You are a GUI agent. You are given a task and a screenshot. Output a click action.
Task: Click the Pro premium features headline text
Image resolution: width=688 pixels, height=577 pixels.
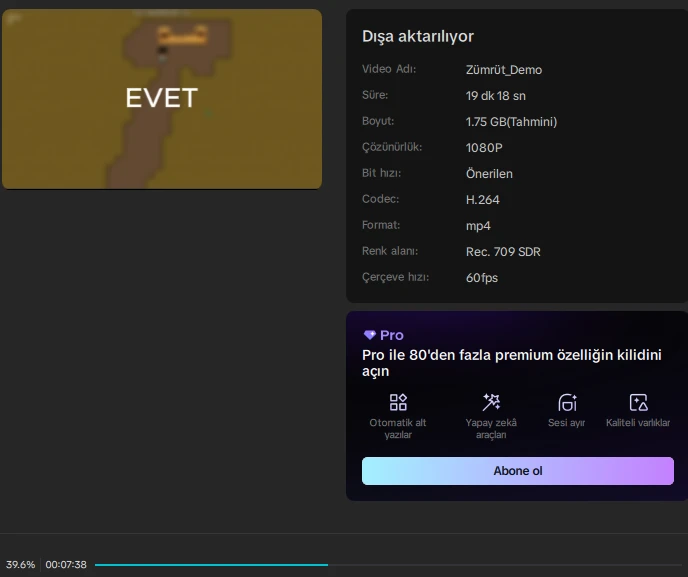click(x=511, y=363)
